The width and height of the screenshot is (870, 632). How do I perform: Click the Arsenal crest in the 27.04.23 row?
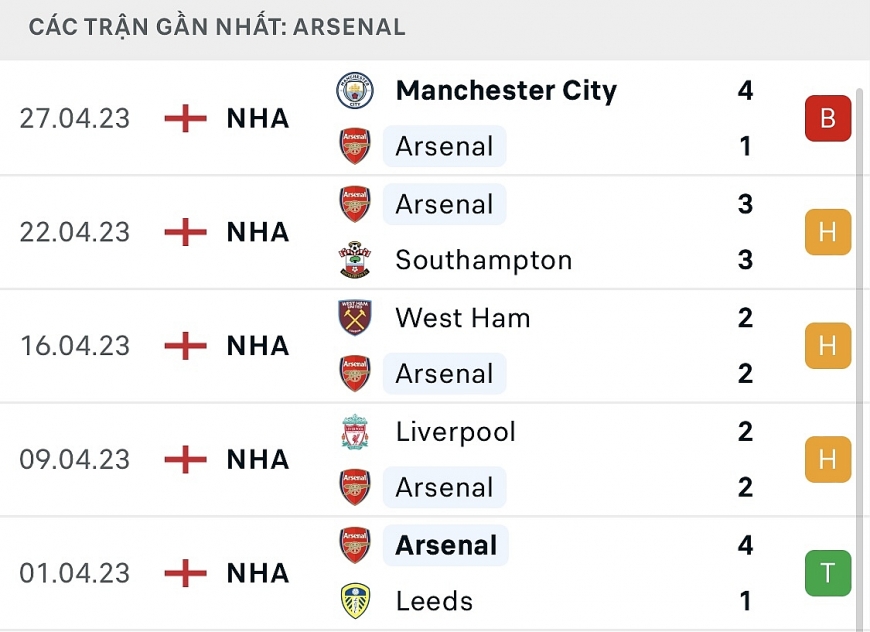(355, 146)
